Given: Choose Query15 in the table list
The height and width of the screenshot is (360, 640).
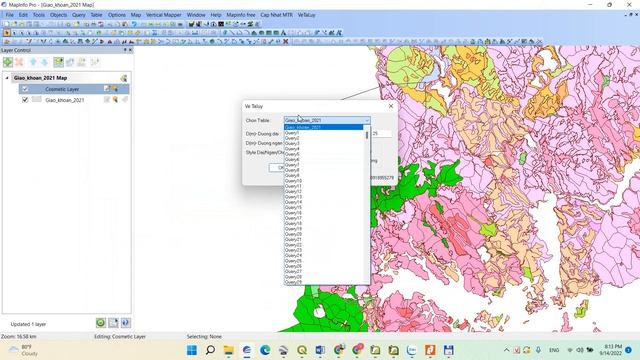Looking at the screenshot, I should [324, 207].
